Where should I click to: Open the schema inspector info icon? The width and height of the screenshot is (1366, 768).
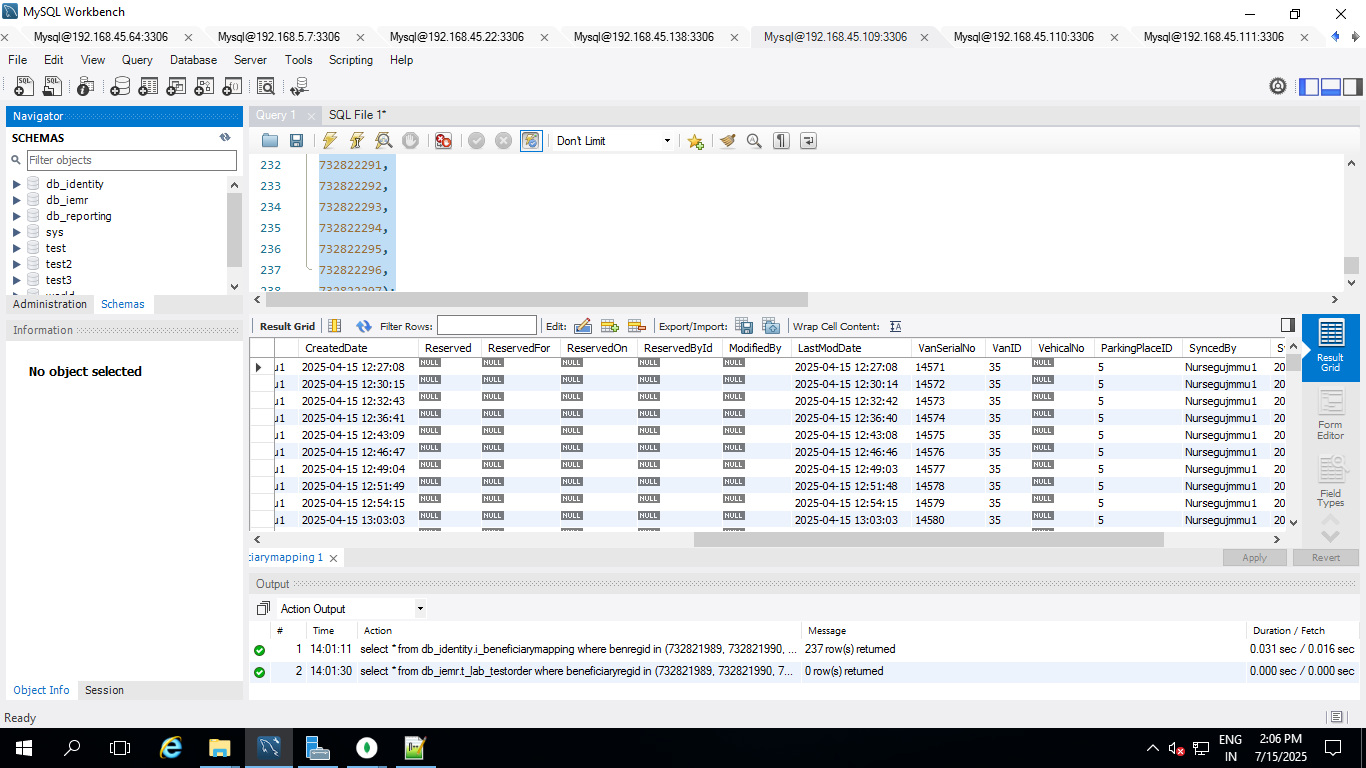click(86, 86)
